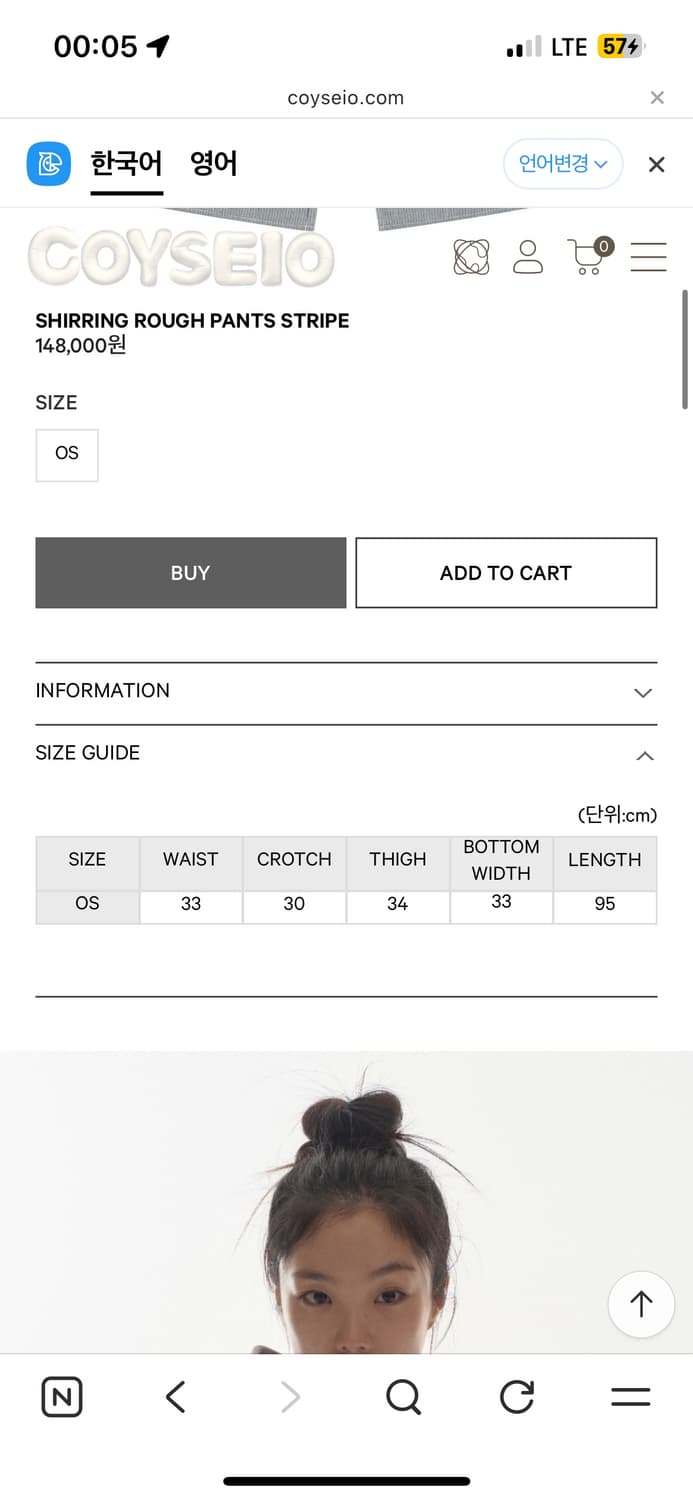The image size is (693, 1500).
Task: Tap the globe language icon in the header
Action: (472, 257)
